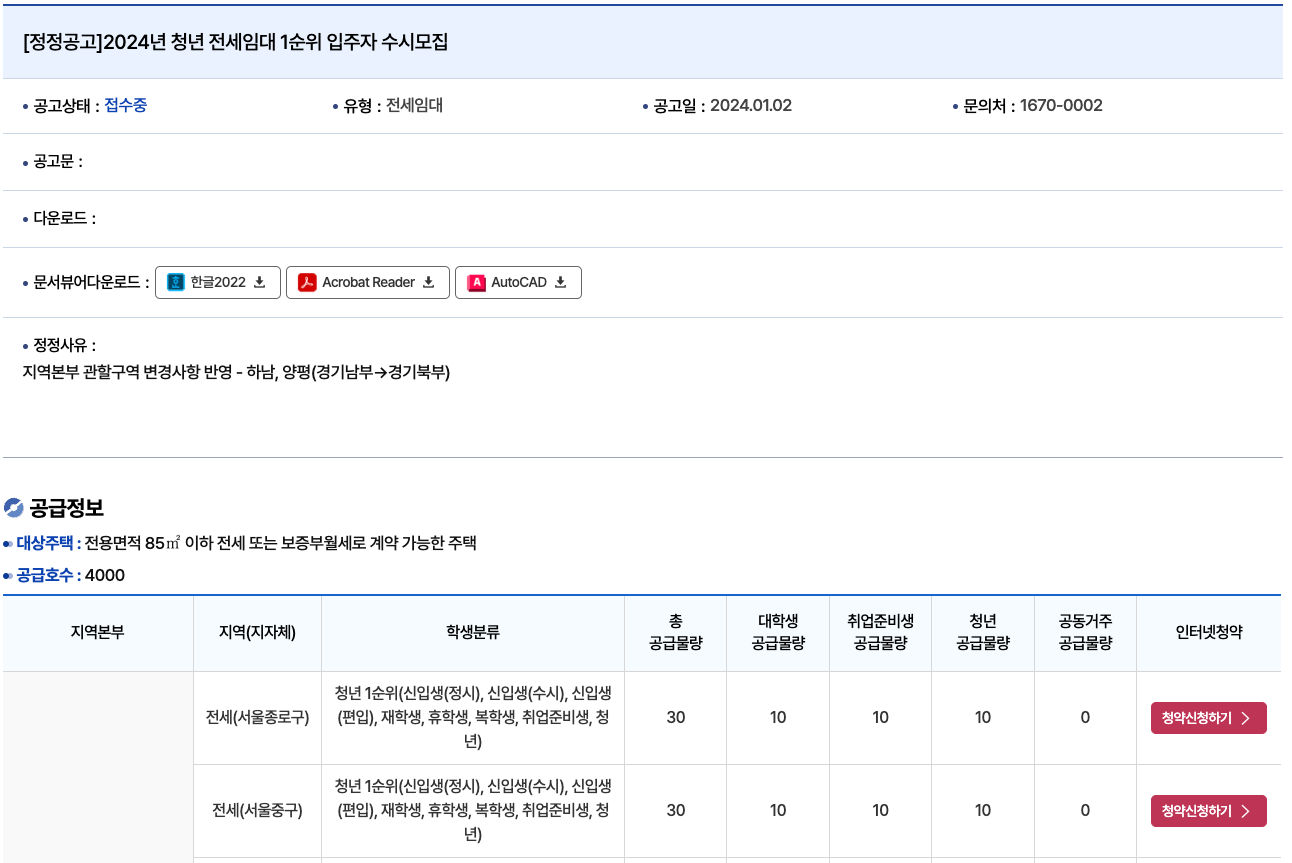Viewport: 1292px width, 863px height.
Task: Click the 전세(서울종로구) cell
Action: click(x=257, y=718)
